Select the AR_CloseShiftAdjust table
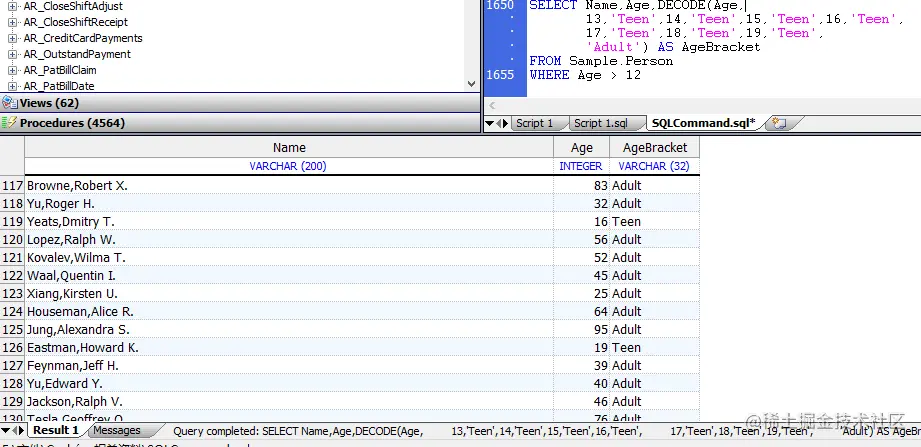Image resolution: width=921 pixels, height=447 pixels. click(x=73, y=6)
